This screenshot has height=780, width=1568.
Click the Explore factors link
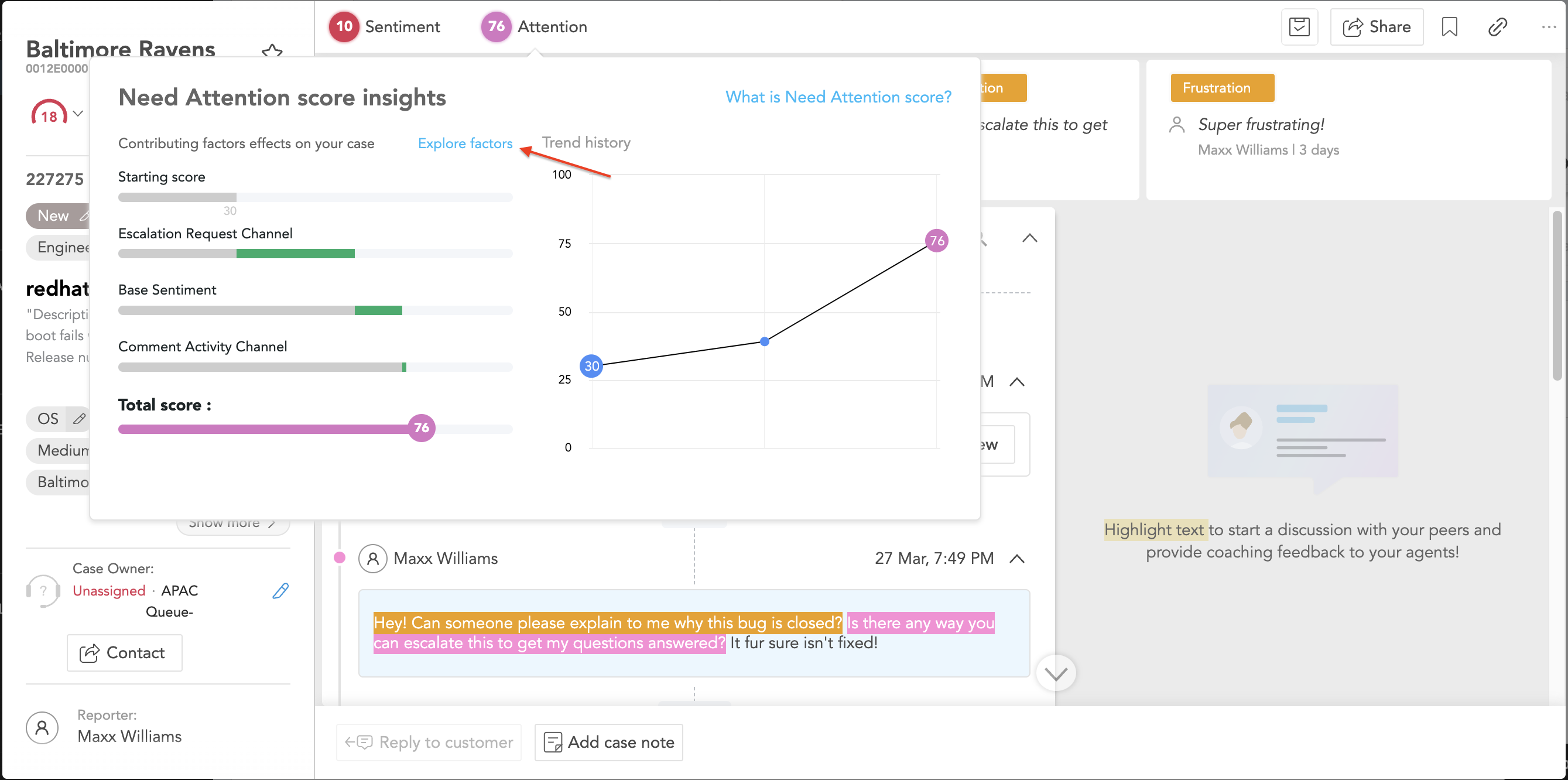pyautogui.click(x=465, y=143)
